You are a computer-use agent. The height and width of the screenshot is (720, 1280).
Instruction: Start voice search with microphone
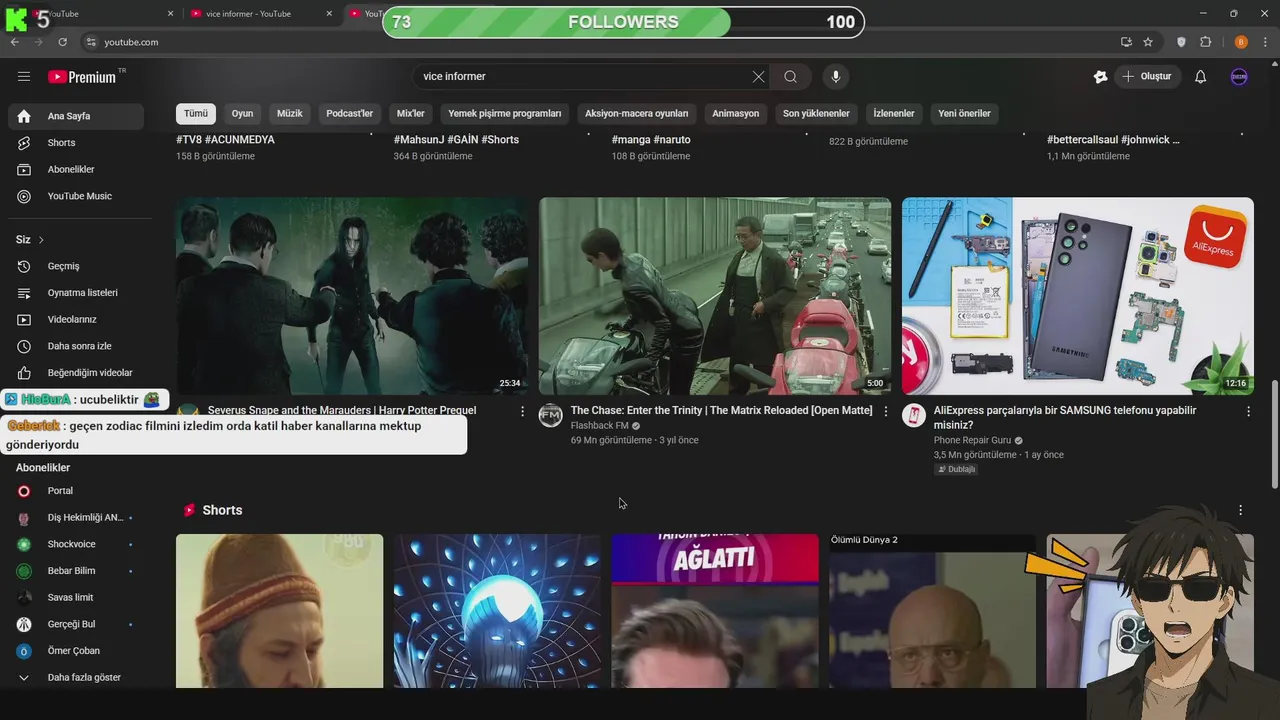[x=836, y=77]
